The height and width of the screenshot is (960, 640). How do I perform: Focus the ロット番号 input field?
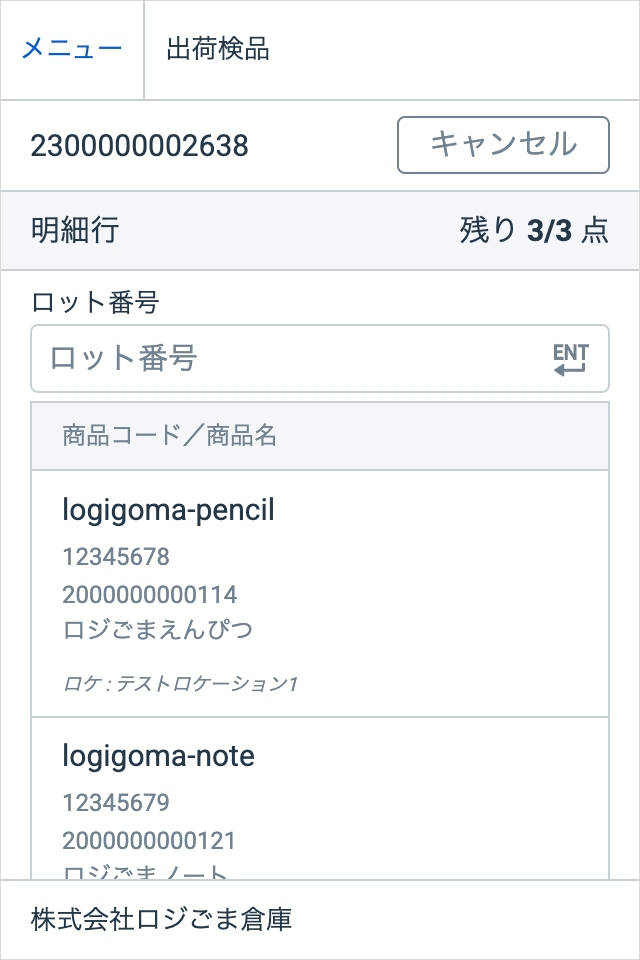tap(290, 358)
